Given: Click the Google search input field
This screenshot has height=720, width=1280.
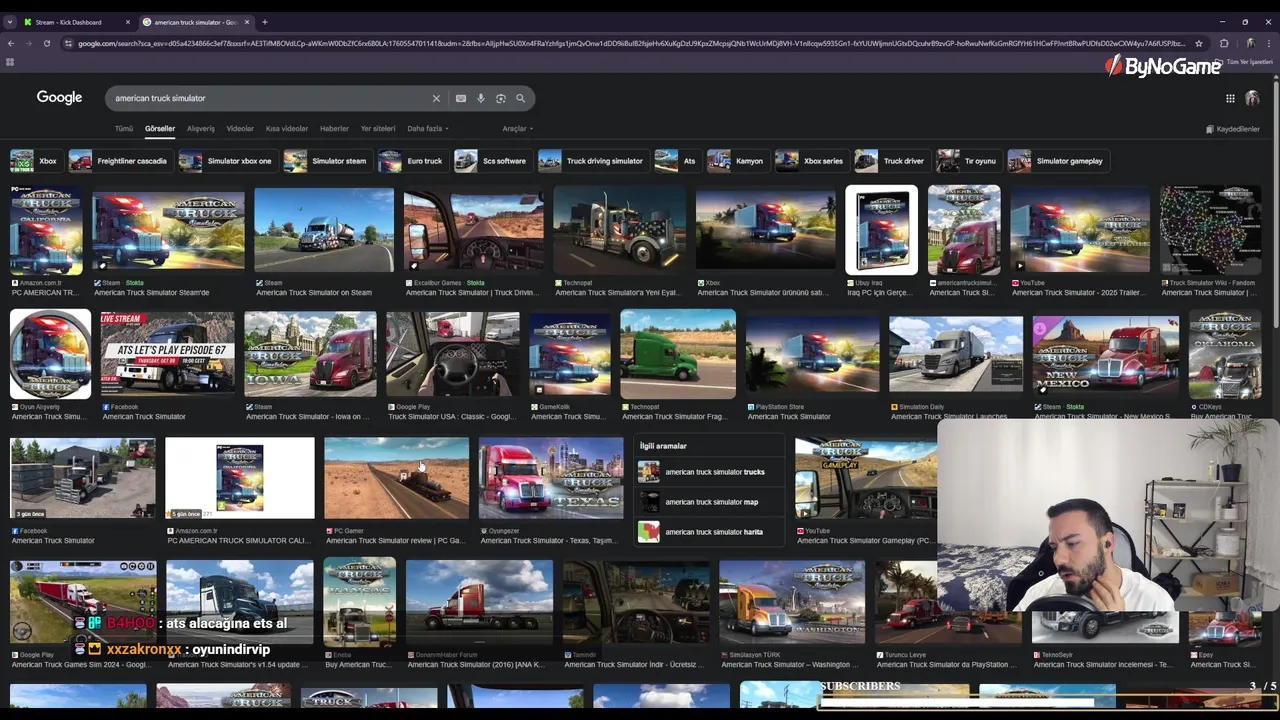Looking at the screenshot, I should point(270,98).
